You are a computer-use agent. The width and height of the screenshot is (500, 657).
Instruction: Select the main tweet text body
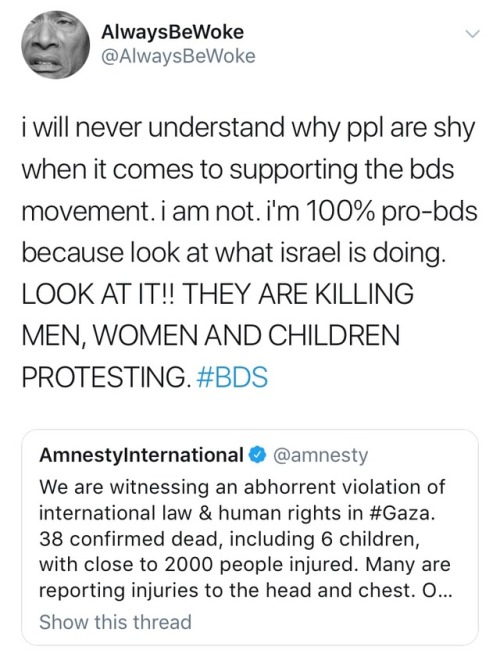[250, 253]
